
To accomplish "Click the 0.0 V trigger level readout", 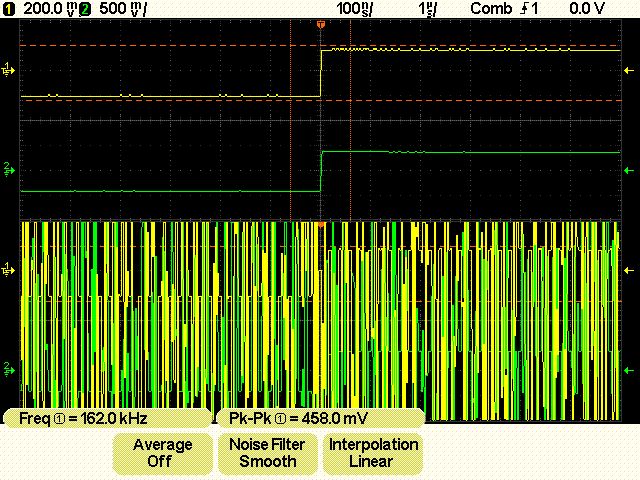I will [x=587, y=9].
